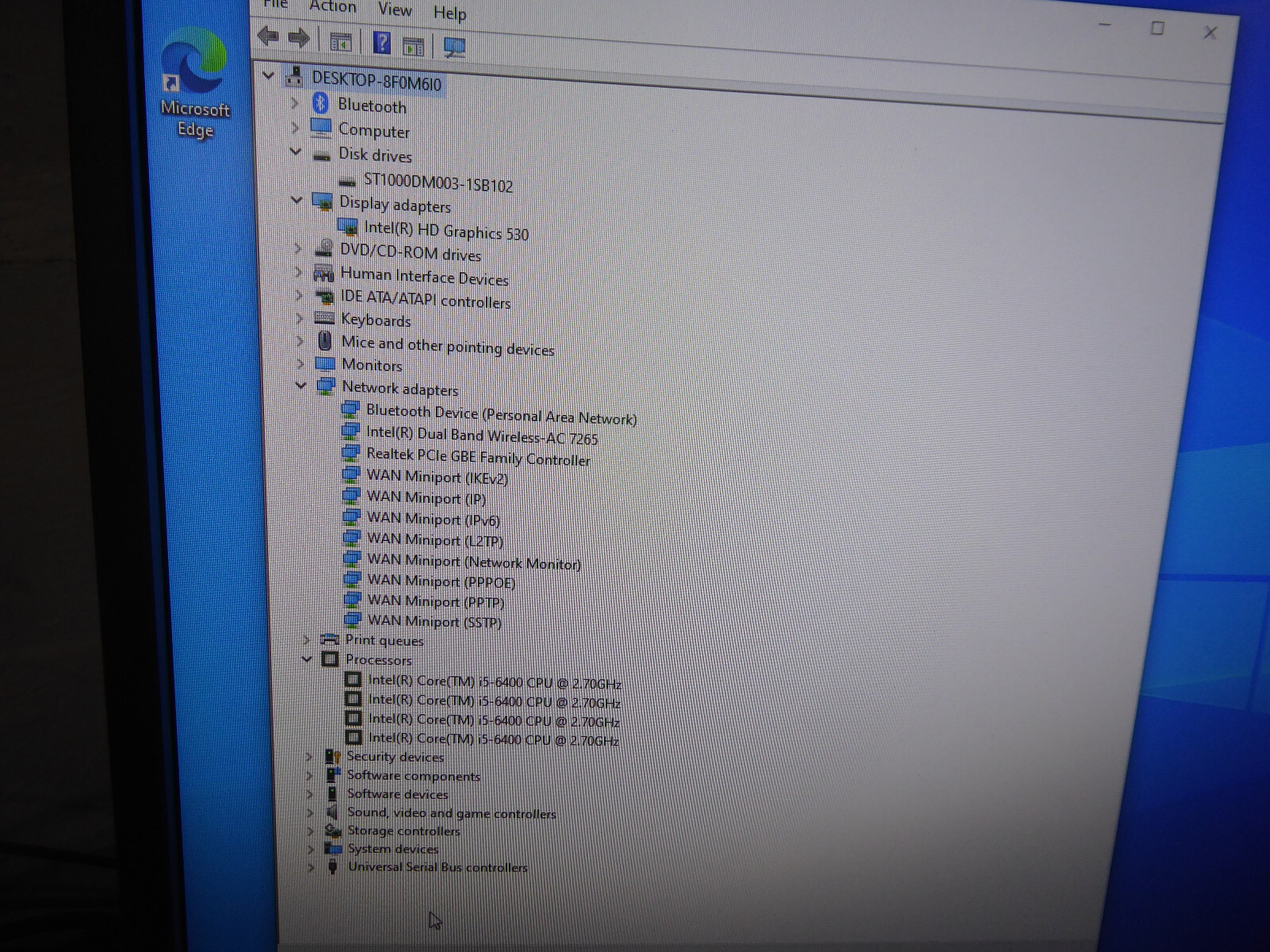
Task: Click the Print queues icon
Action: coord(329,639)
